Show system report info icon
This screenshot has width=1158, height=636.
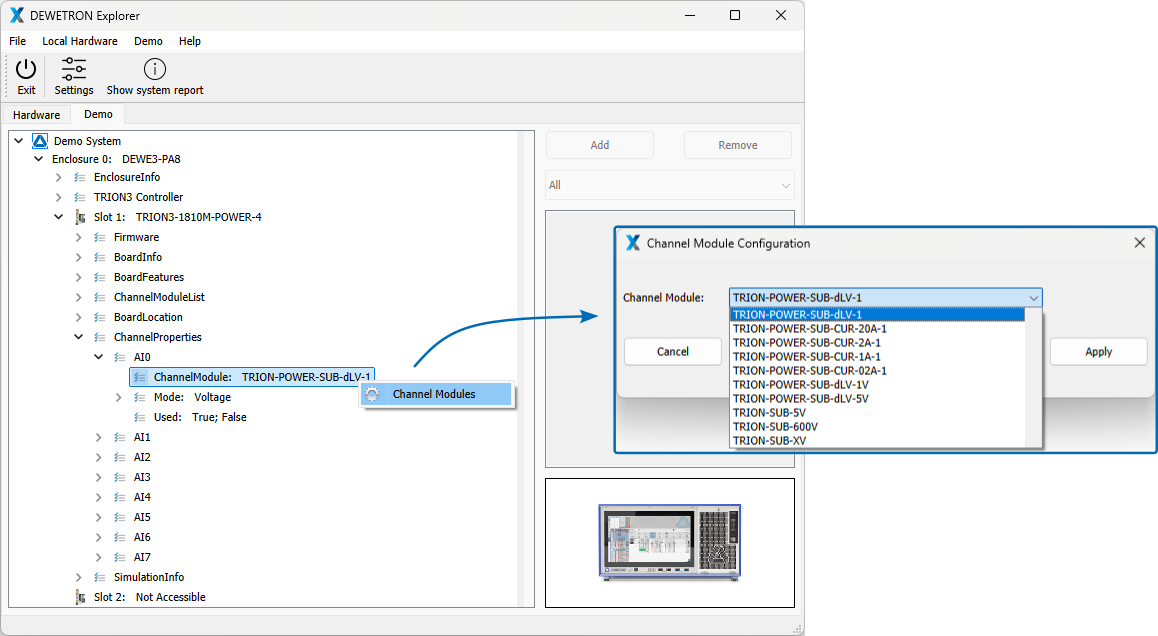click(x=154, y=69)
